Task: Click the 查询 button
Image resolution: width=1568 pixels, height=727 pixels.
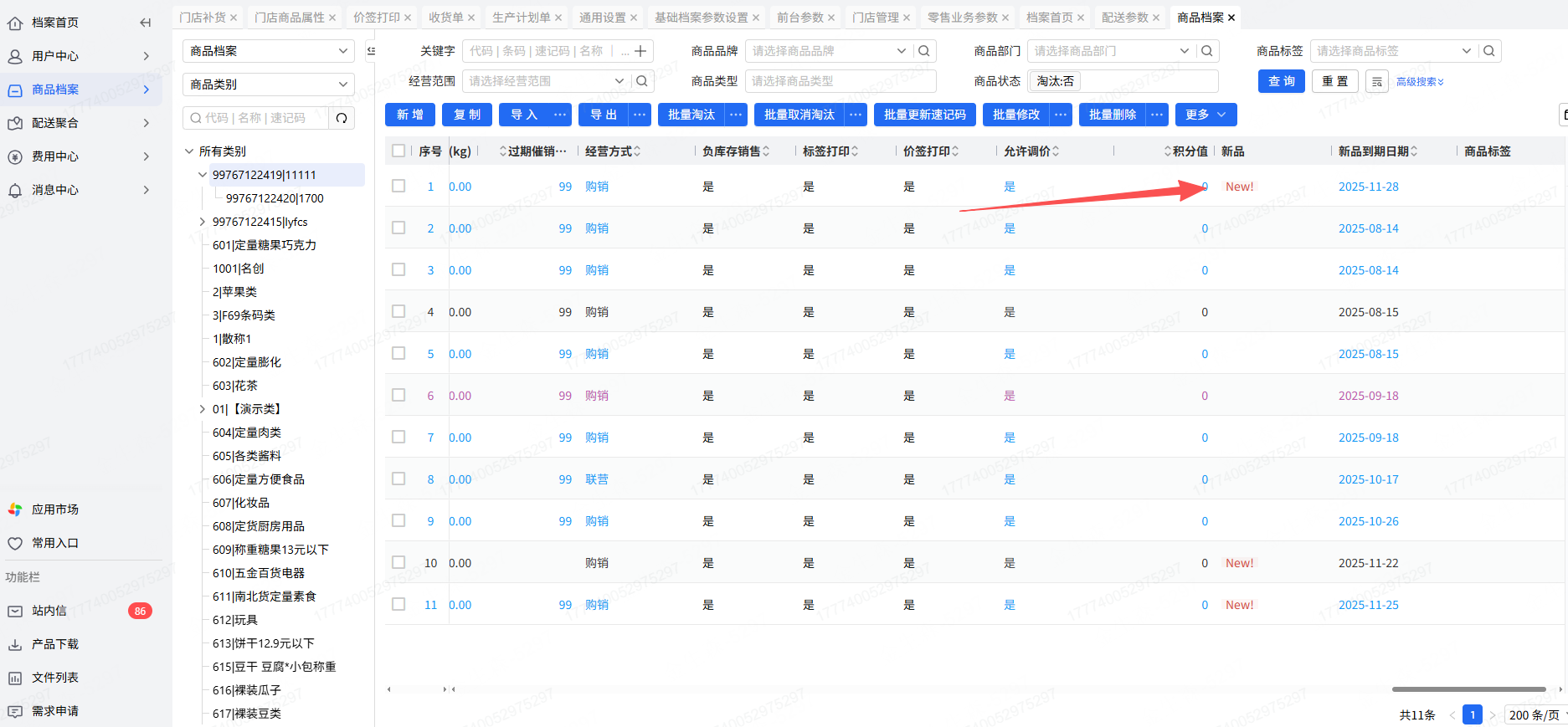Action: point(1281,81)
